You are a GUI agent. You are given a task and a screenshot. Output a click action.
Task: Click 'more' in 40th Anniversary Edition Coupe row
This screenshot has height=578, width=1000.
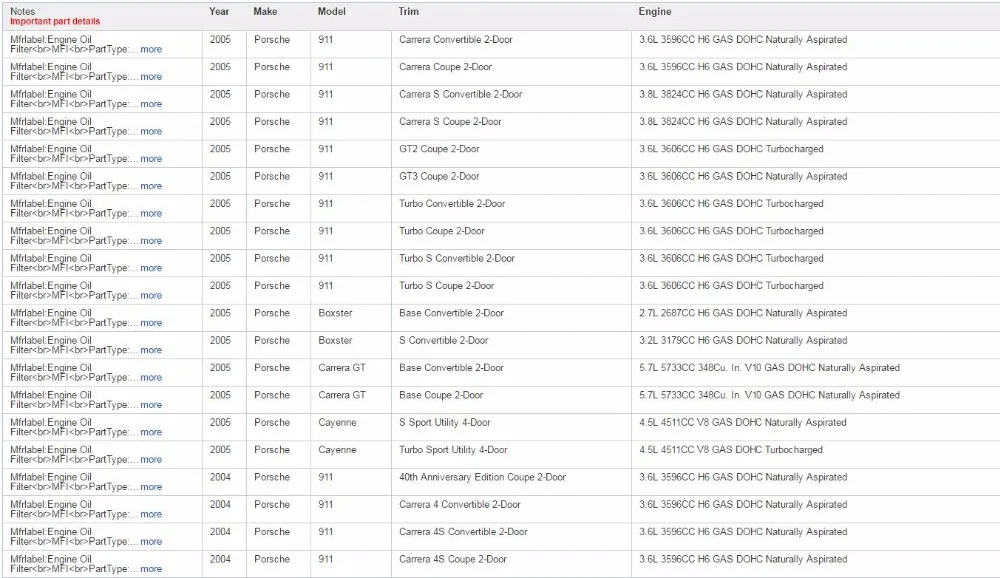coord(151,487)
